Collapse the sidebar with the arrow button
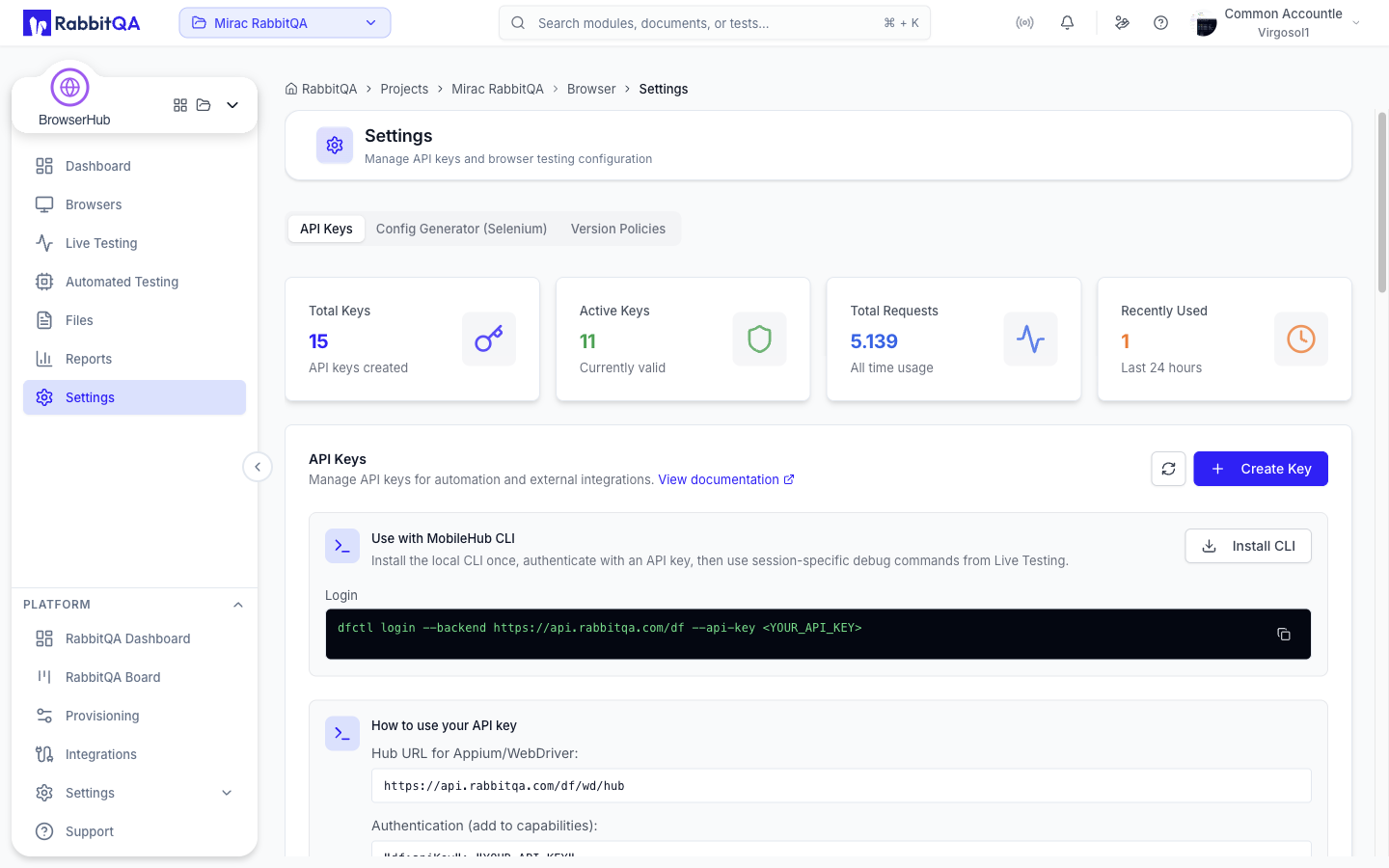The height and width of the screenshot is (868, 1389). tap(258, 467)
